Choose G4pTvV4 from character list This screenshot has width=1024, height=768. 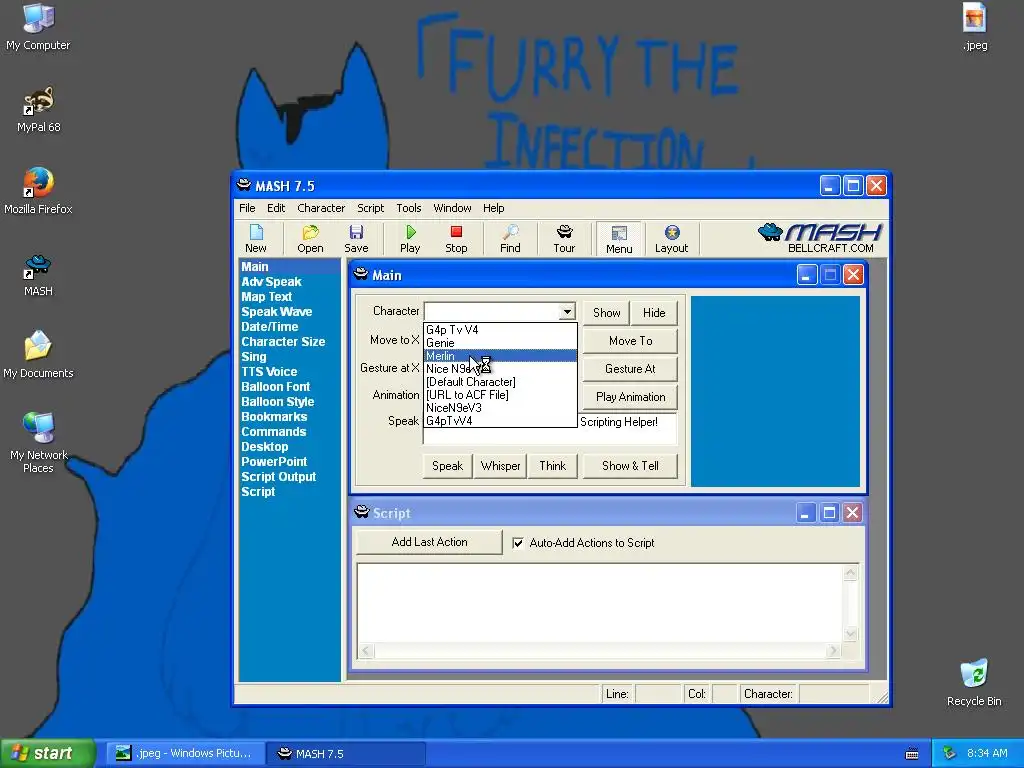tap(500, 421)
